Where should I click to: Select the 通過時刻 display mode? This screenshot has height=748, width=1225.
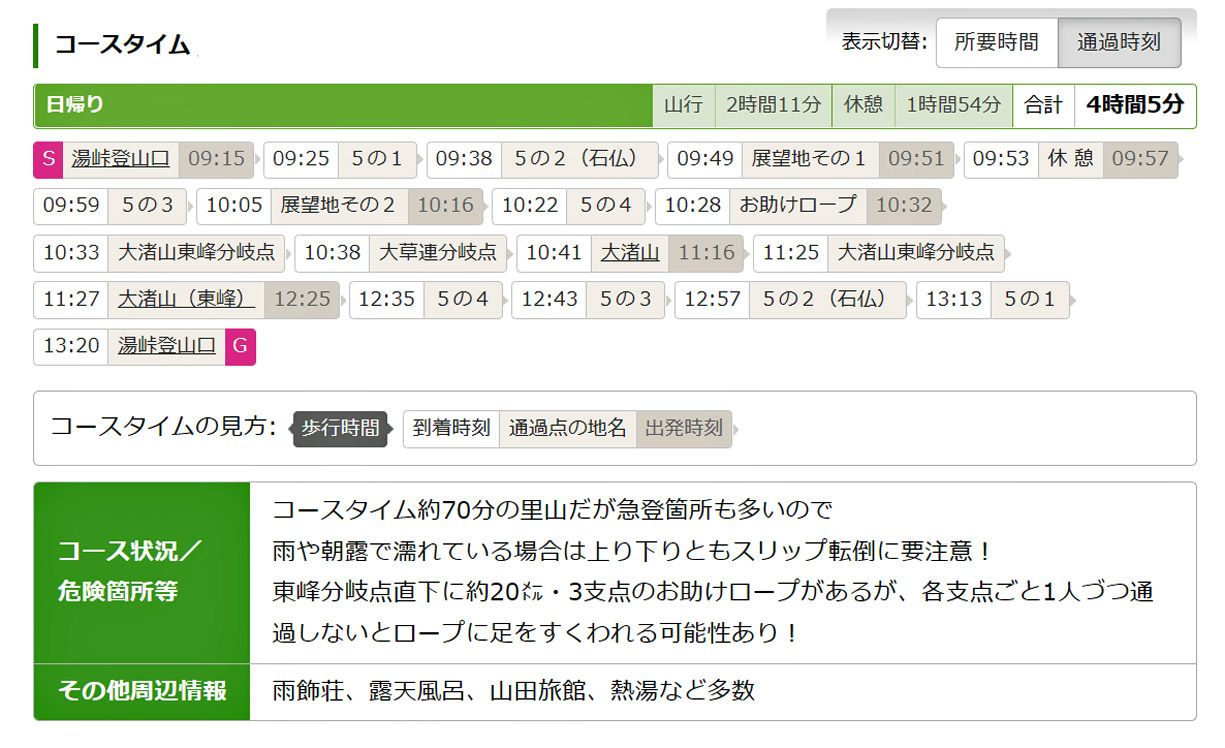(x=1118, y=43)
